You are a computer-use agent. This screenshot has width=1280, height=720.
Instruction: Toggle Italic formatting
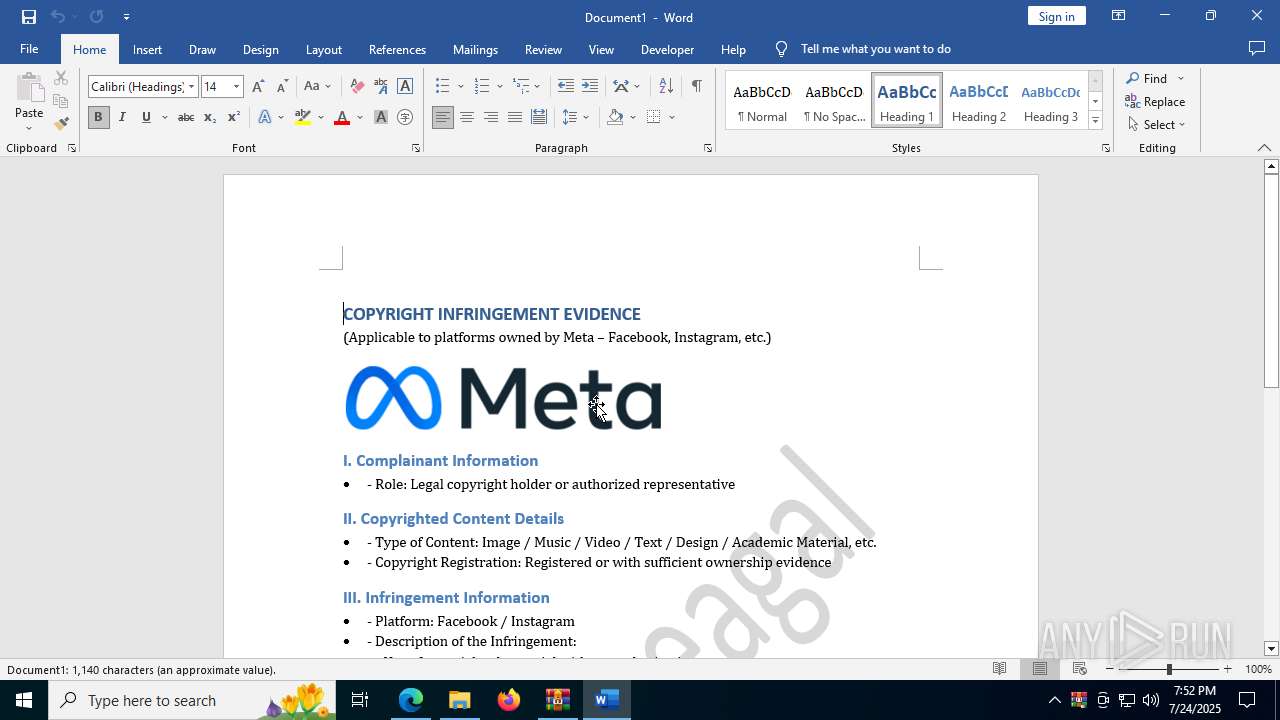click(x=122, y=118)
